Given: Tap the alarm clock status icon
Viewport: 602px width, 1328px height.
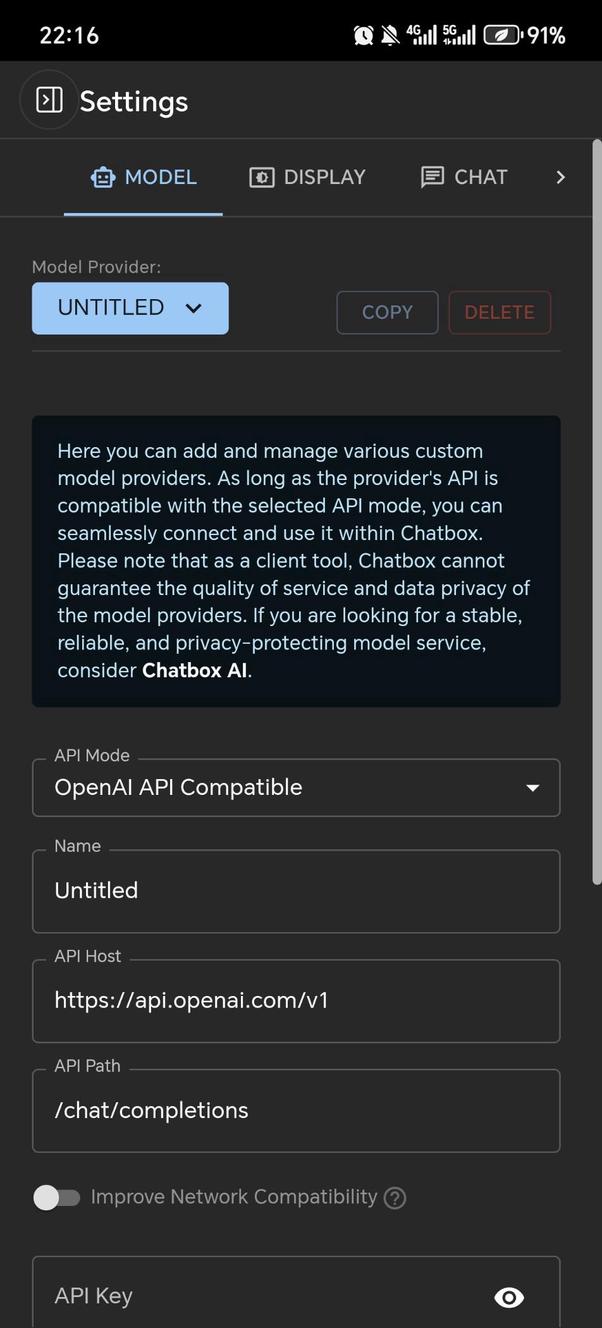Looking at the screenshot, I should 363,36.
